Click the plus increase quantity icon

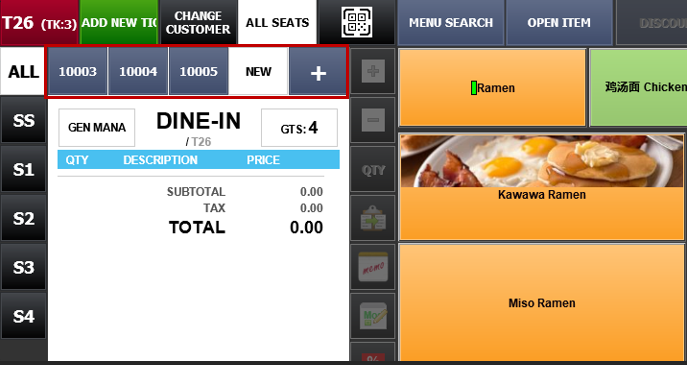tap(373, 71)
